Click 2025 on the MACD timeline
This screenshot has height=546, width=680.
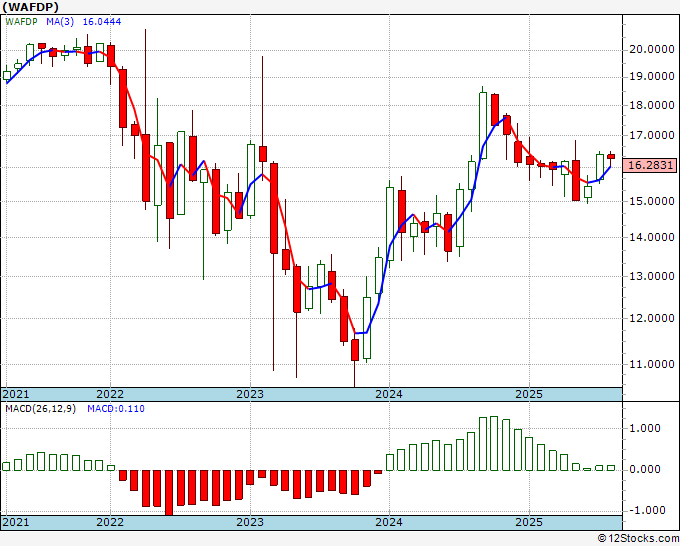(529, 522)
